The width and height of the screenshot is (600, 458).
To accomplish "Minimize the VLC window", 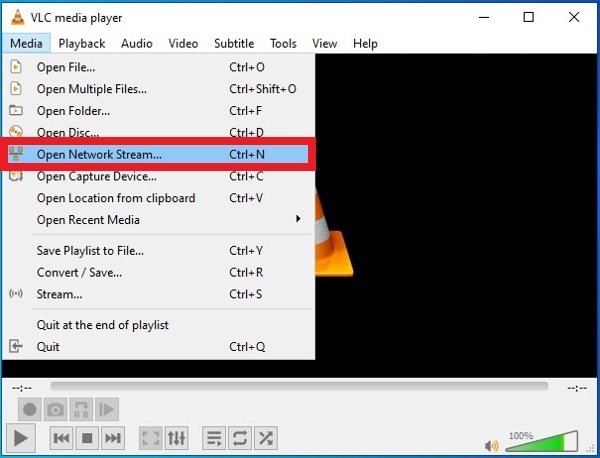I will (x=484, y=17).
